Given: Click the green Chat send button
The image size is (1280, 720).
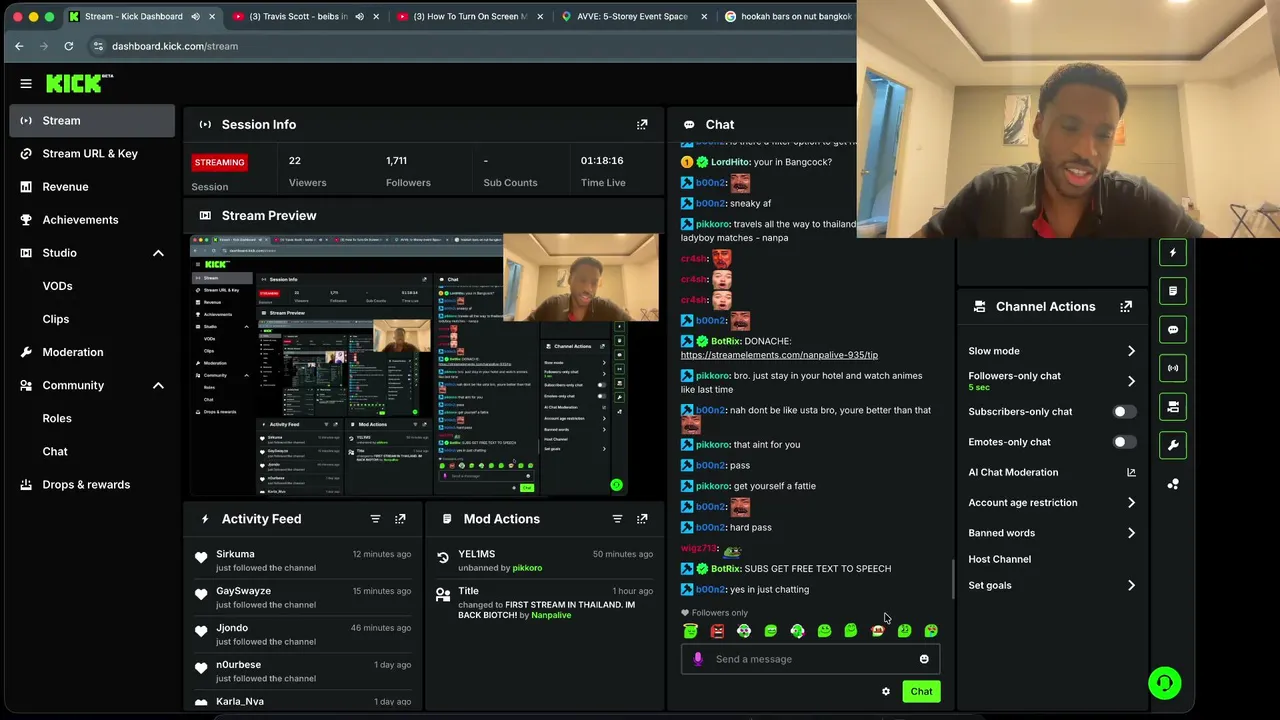Looking at the screenshot, I should [x=921, y=691].
